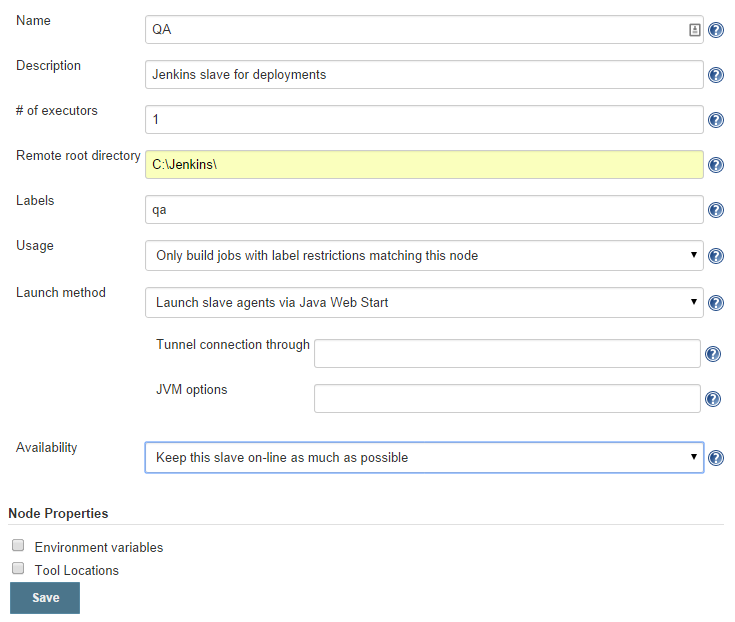
Task: Open help for Launch method
Action: pos(716,303)
